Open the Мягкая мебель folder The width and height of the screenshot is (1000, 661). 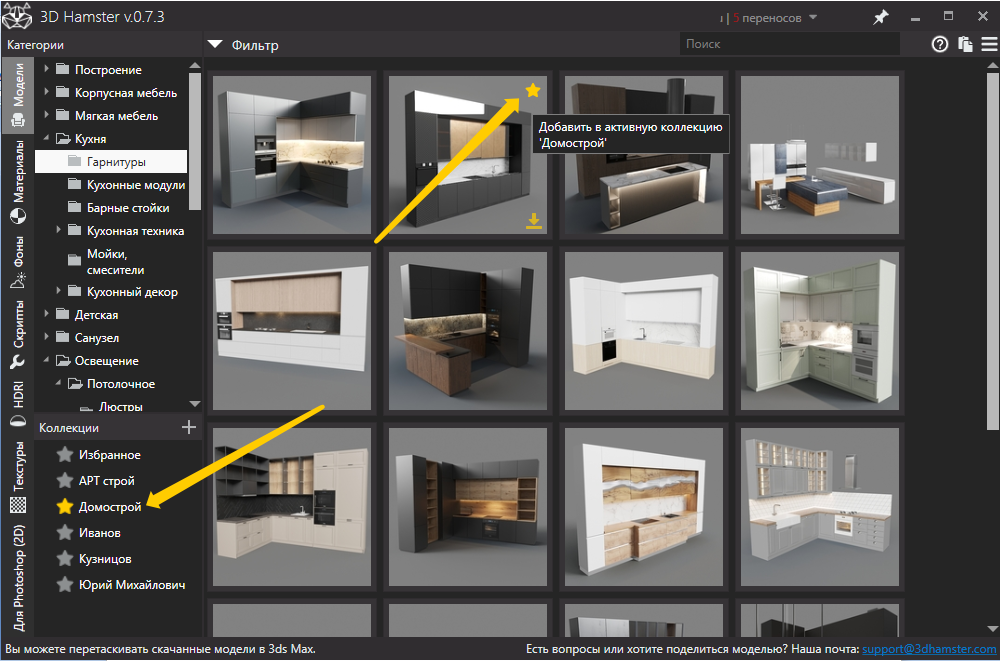click(x=116, y=115)
